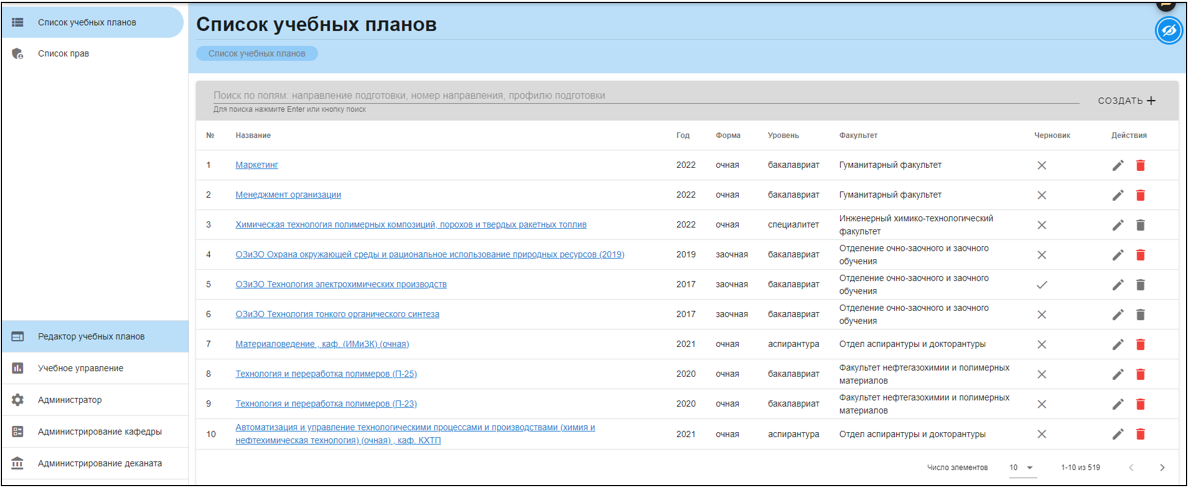Go to next page using right chevron
Viewport: 1189px width, 488px height.
(x=1162, y=467)
